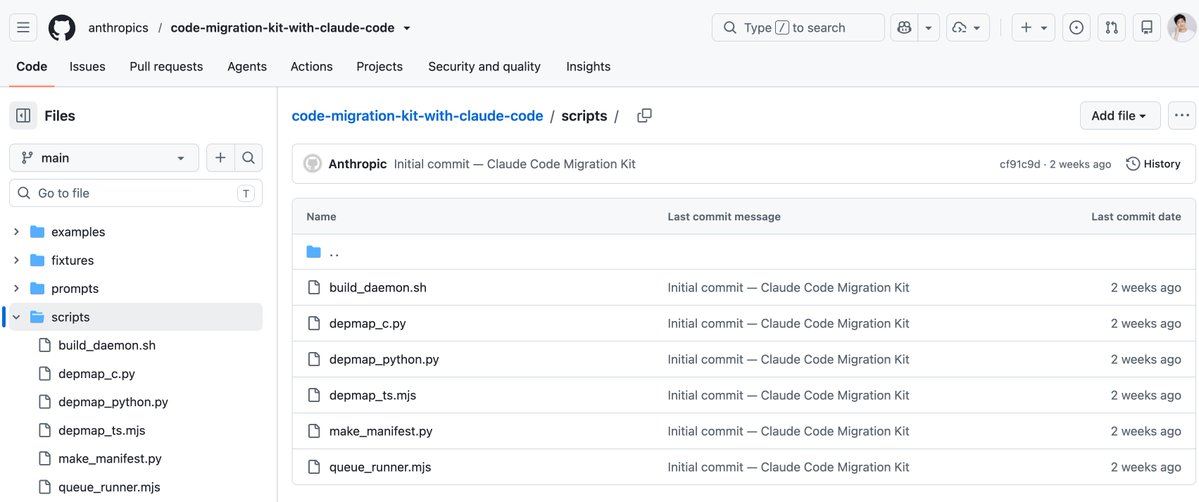
Task: Switch to the Pull requests tab
Action: (x=166, y=67)
